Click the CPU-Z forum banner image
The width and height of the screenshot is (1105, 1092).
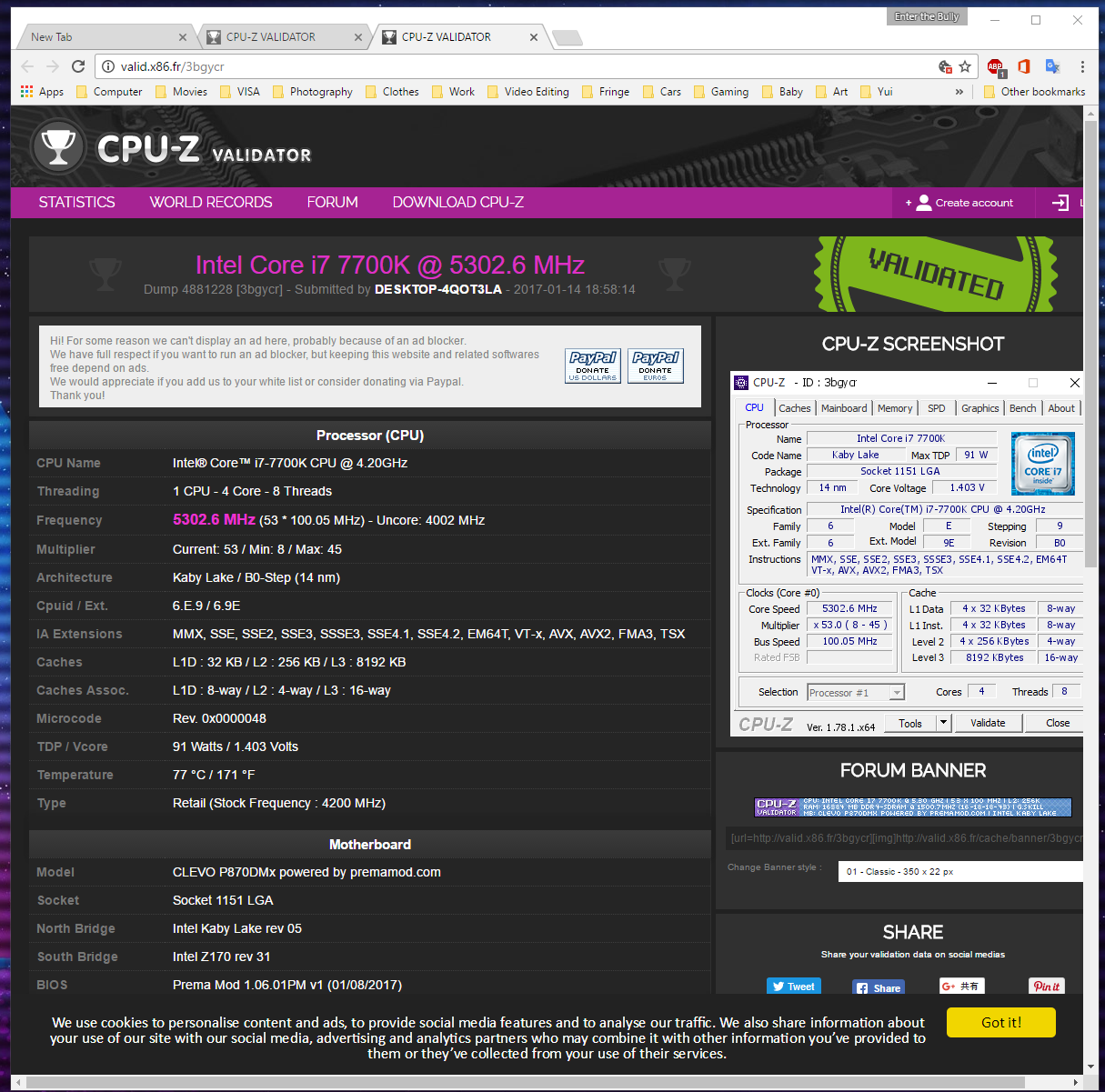point(913,807)
